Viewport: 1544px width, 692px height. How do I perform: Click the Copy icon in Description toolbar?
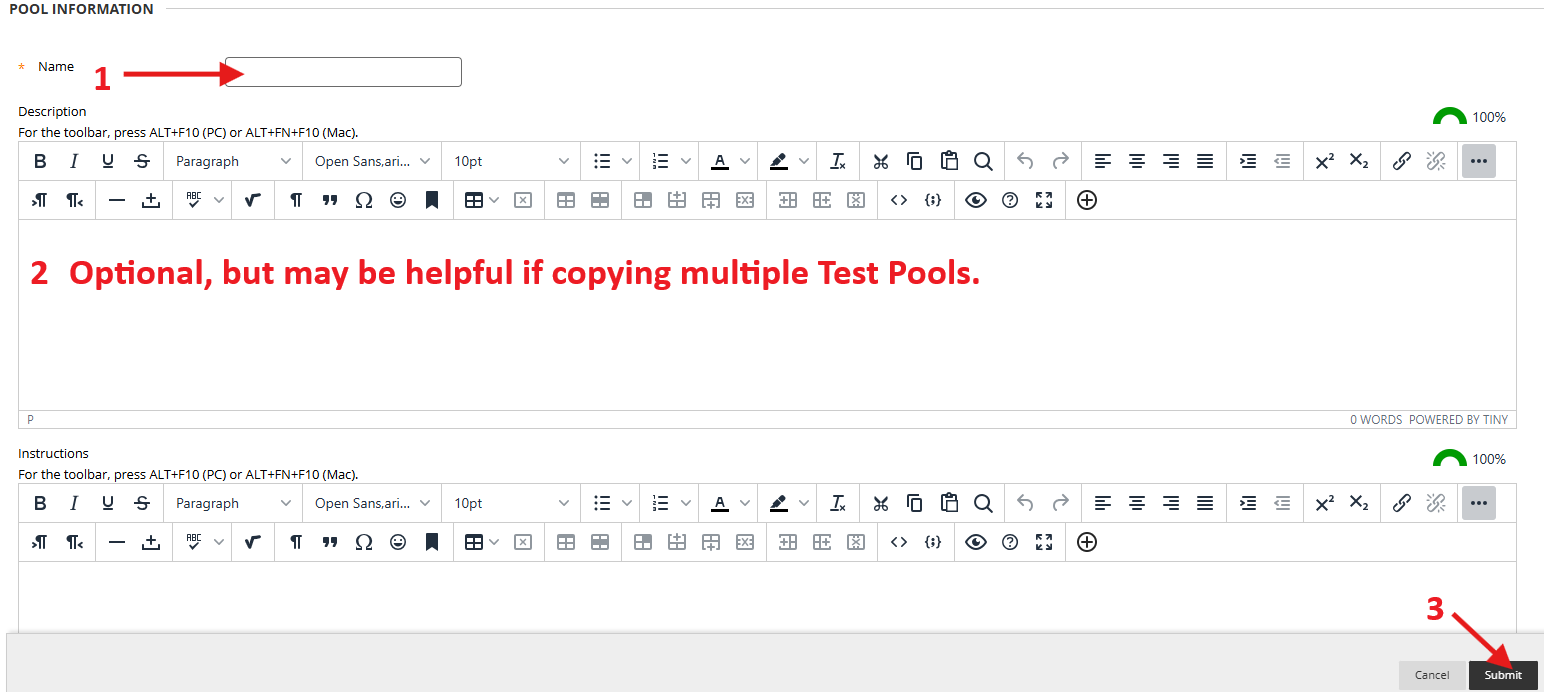[x=914, y=161]
